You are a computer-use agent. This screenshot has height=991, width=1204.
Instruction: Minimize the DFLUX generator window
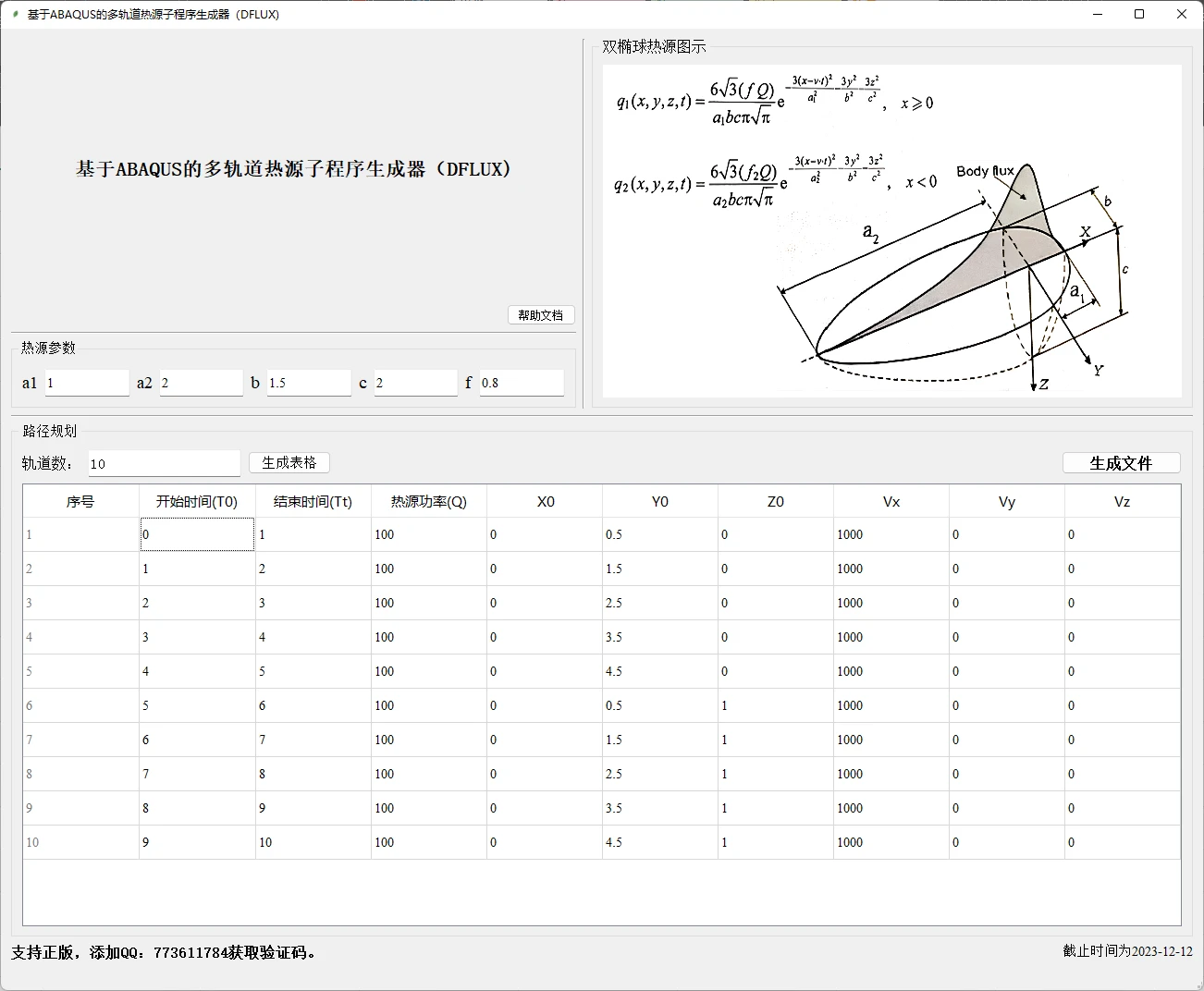[x=1098, y=15]
